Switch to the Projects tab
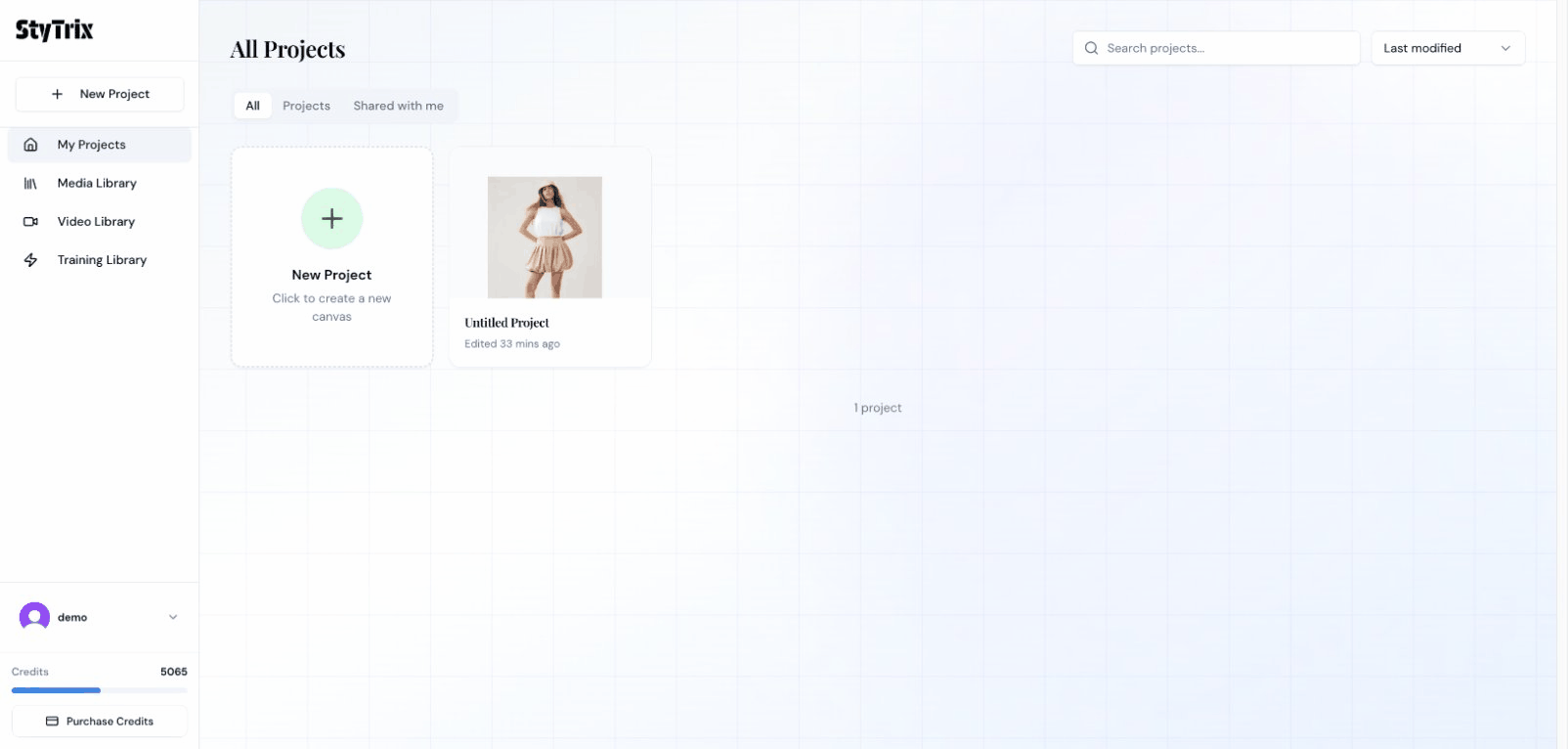1568x749 pixels. pos(306,106)
